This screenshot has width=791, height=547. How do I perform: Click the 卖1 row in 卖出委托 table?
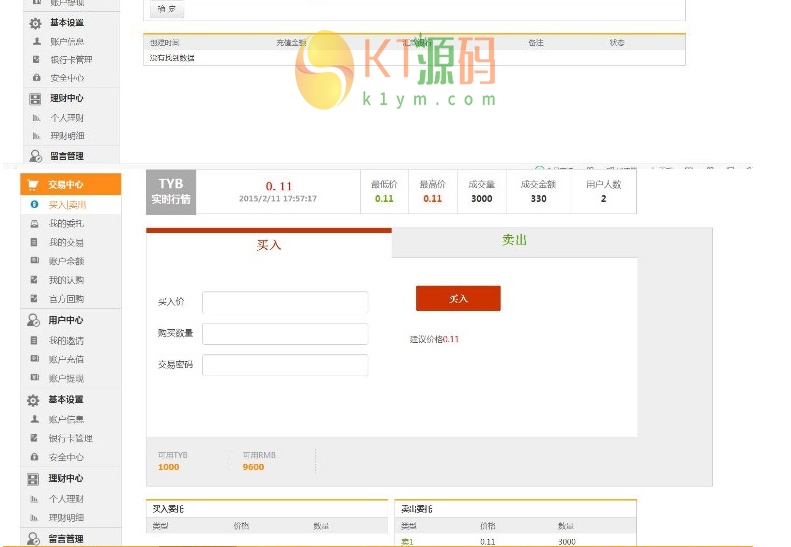click(515, 541)
